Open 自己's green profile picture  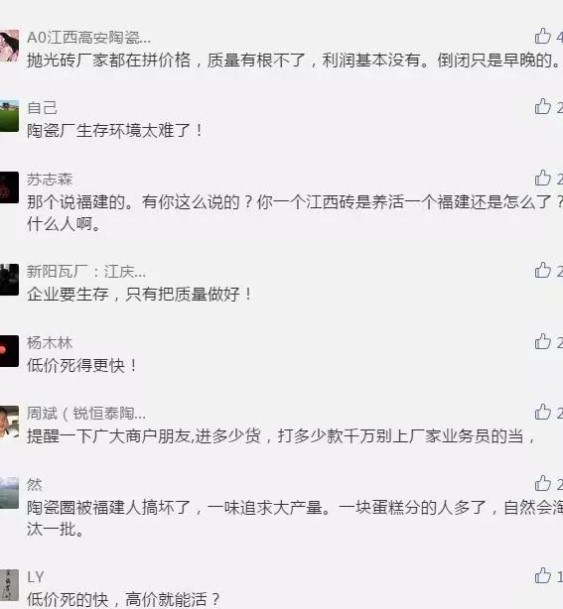(9, 116)
